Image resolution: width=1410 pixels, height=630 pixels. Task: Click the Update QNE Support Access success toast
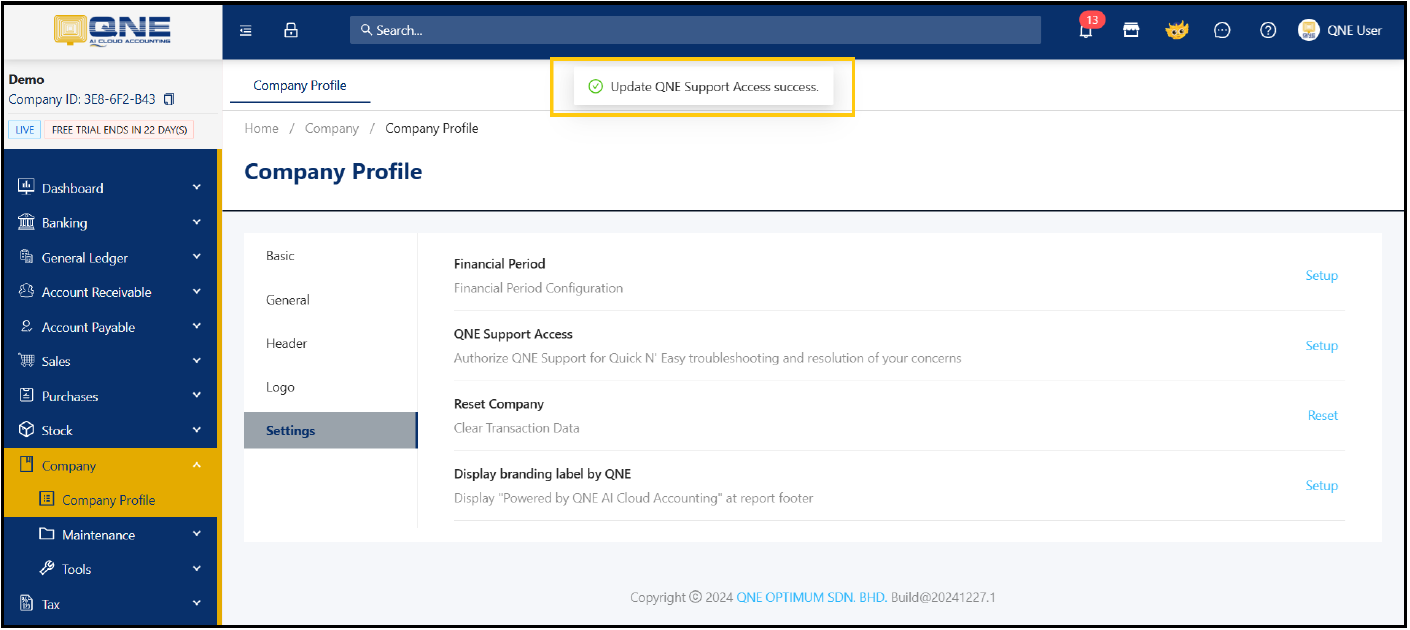click(x=704, y=87)
